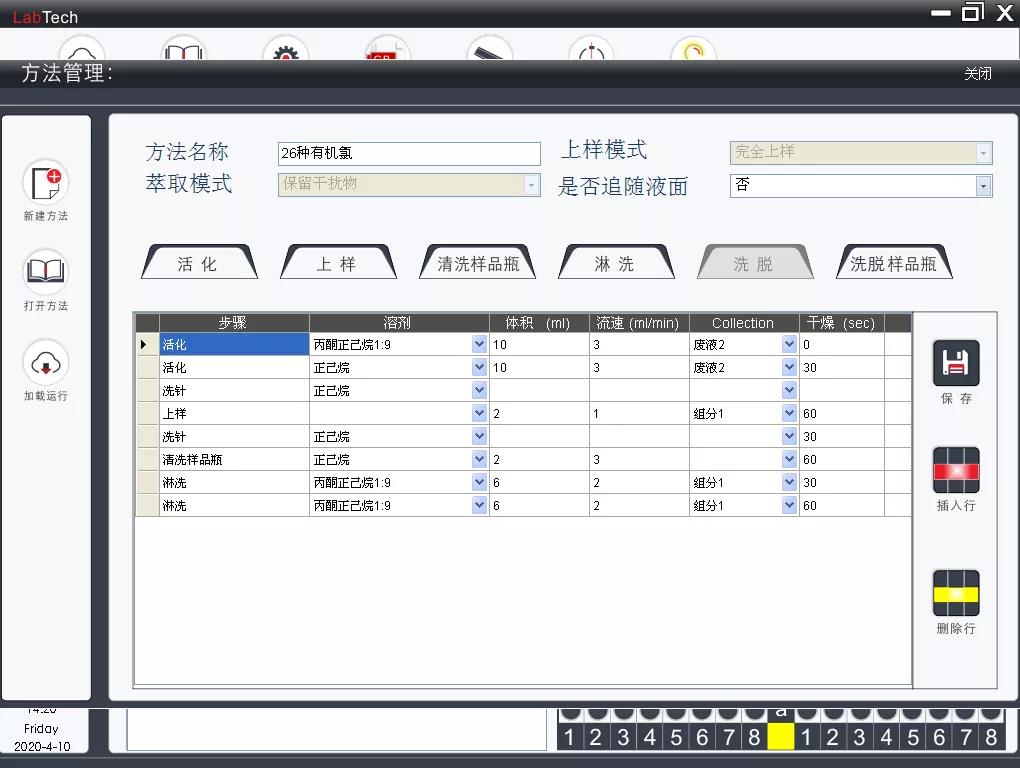Click the red 插入行 insert row icon
1020x768 pixels.
[955, 471]
